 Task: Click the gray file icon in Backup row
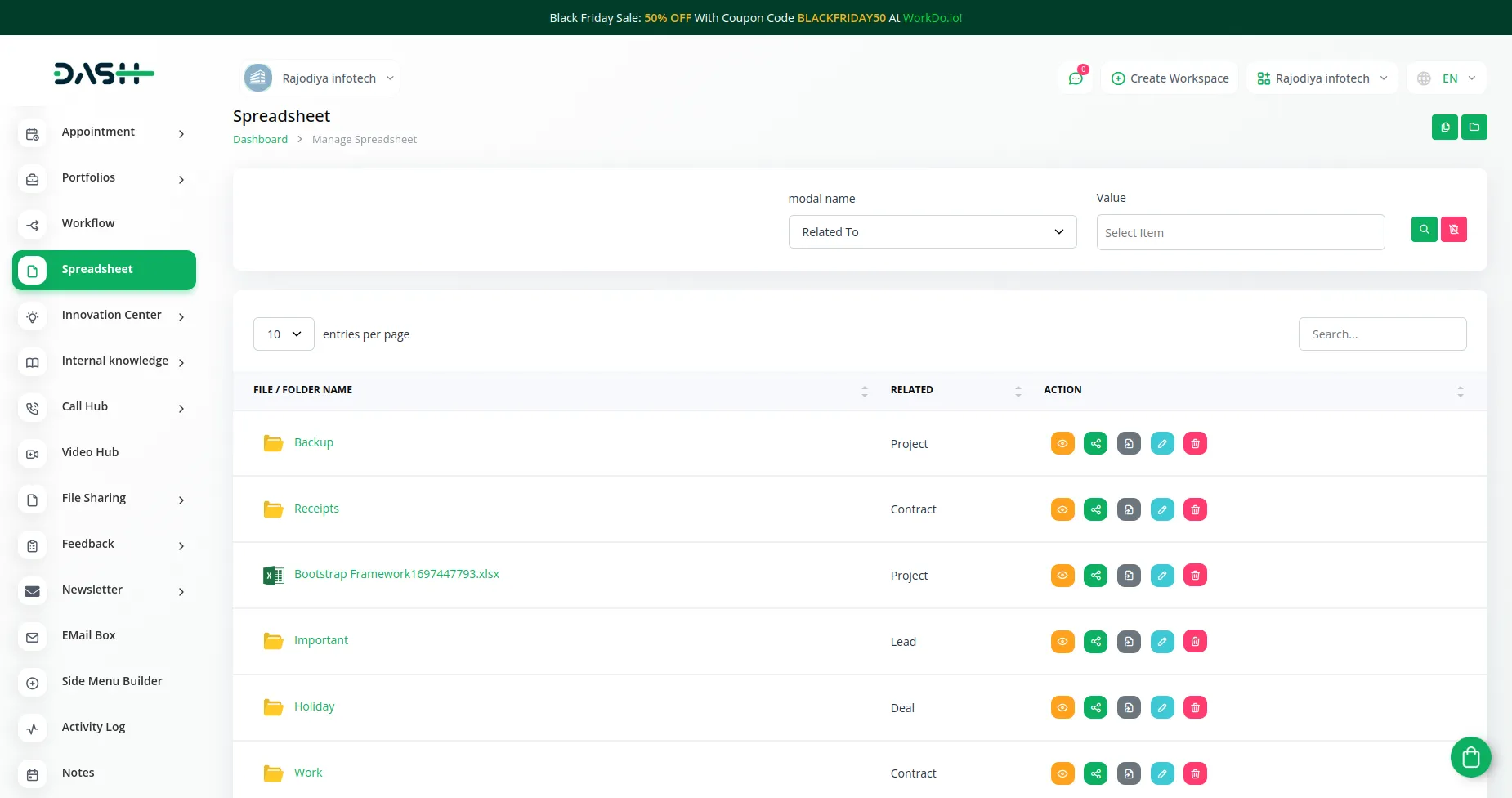[x=1129, y=444]
